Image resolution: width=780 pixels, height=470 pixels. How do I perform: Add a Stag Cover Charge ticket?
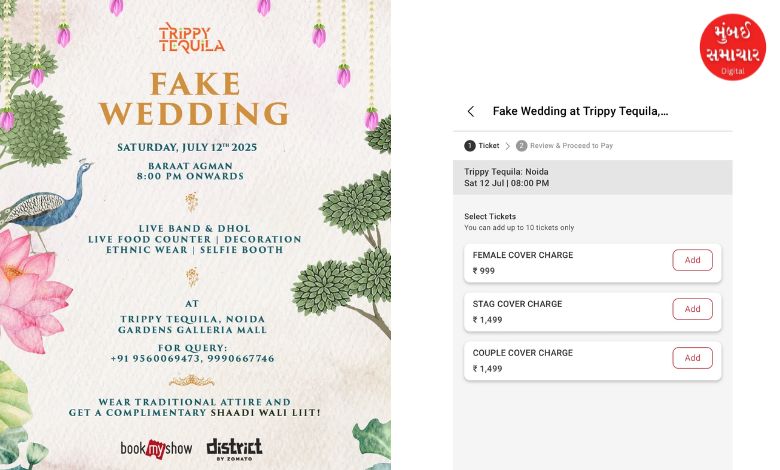pyautogui.click(x=692, y=309)
